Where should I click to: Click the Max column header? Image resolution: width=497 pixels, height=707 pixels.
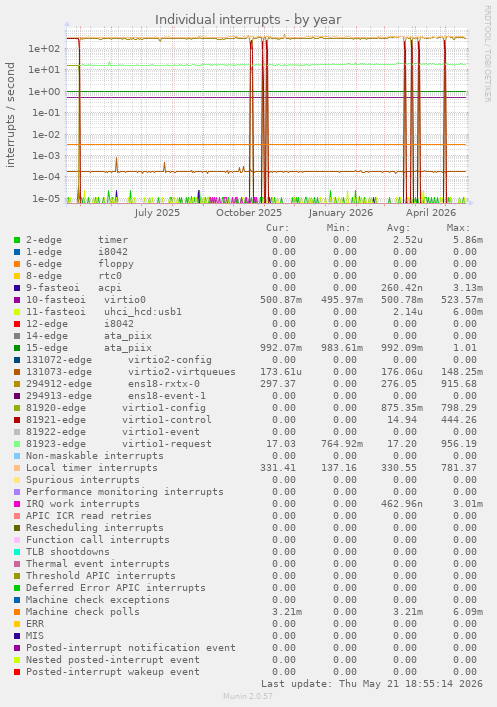pos(458,228)
